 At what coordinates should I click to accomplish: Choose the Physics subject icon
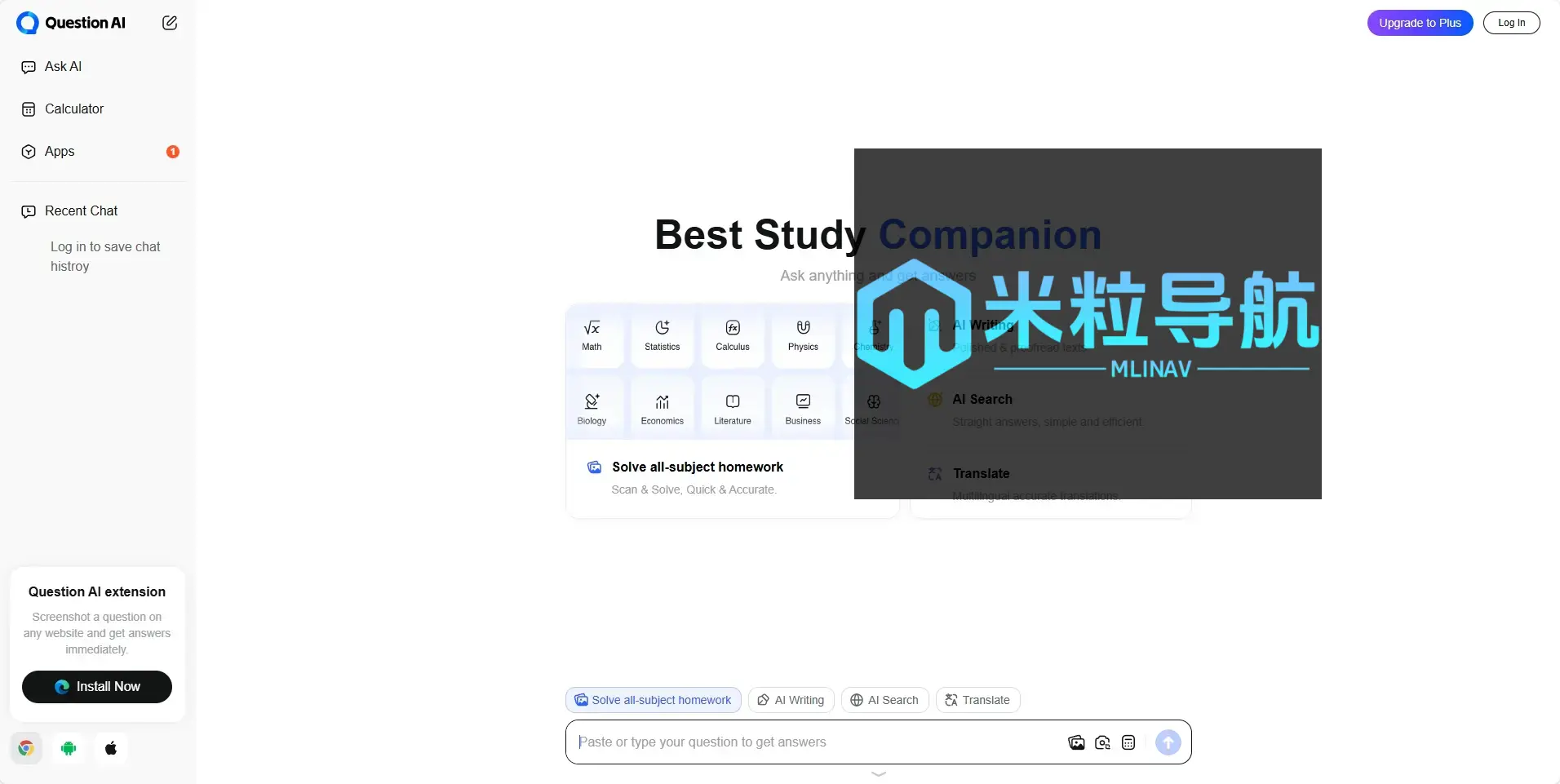[x=803, y=335]
